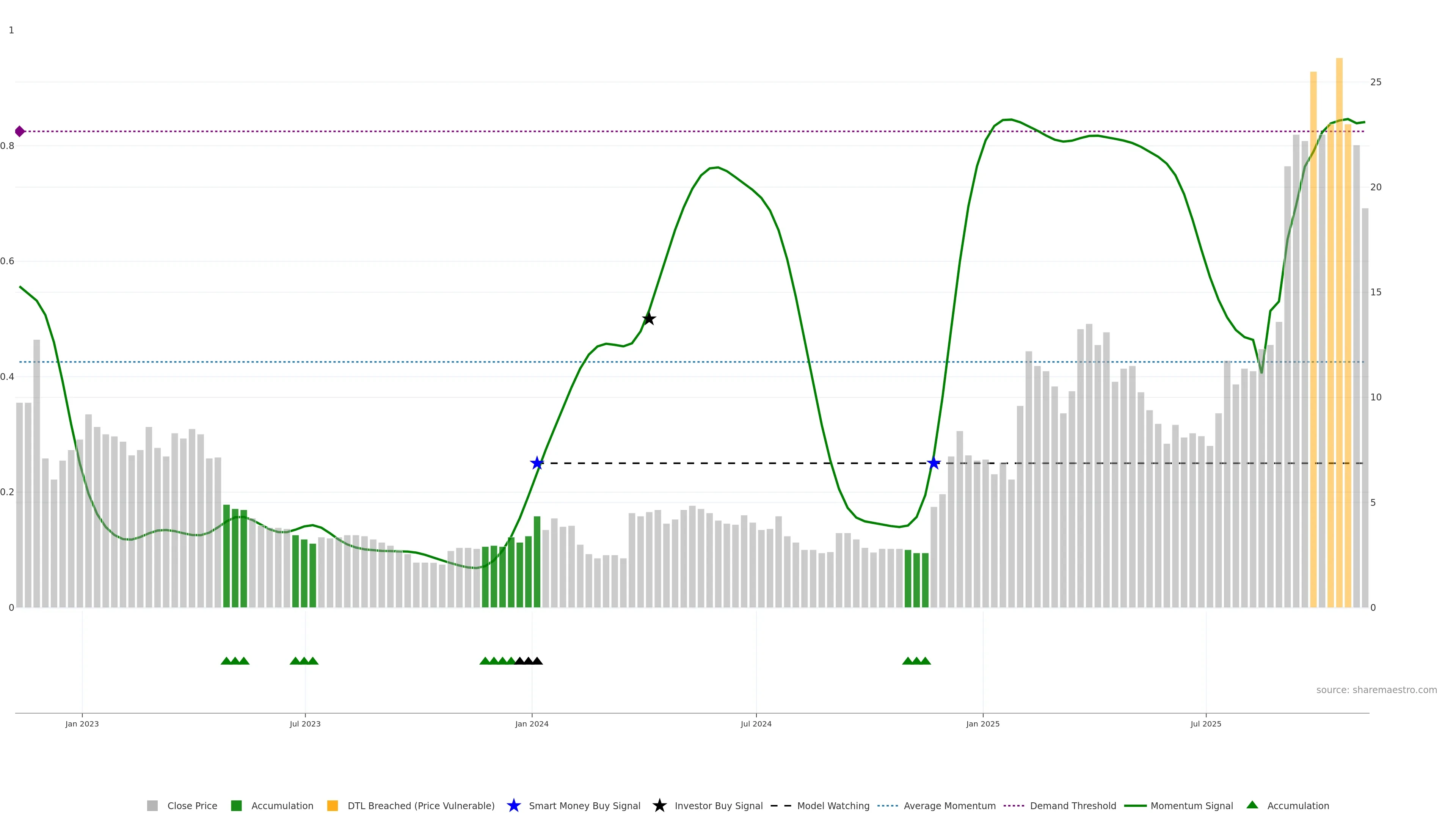The width and height of the screenshot is (1456, 819).
Task: Click the second blue Smart Money star near Dec 2024
Action: coord(934,463)
